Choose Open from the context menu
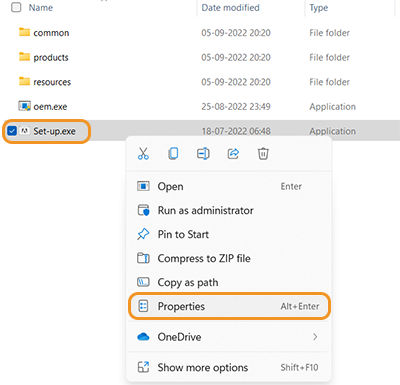This screenshot has height=385, width=400. click(x=229, y=186)
